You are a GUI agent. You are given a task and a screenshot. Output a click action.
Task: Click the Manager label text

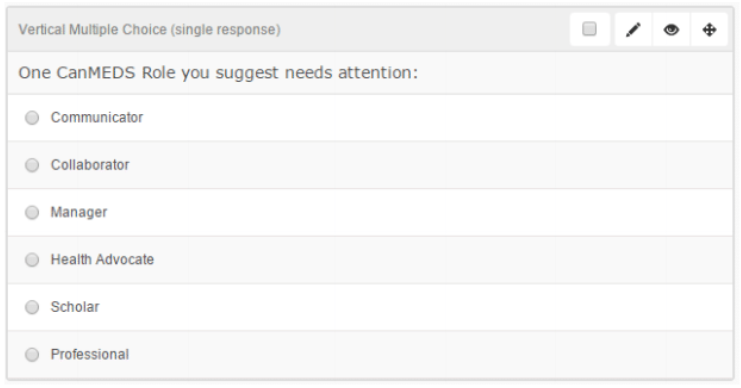coord(79,212)
